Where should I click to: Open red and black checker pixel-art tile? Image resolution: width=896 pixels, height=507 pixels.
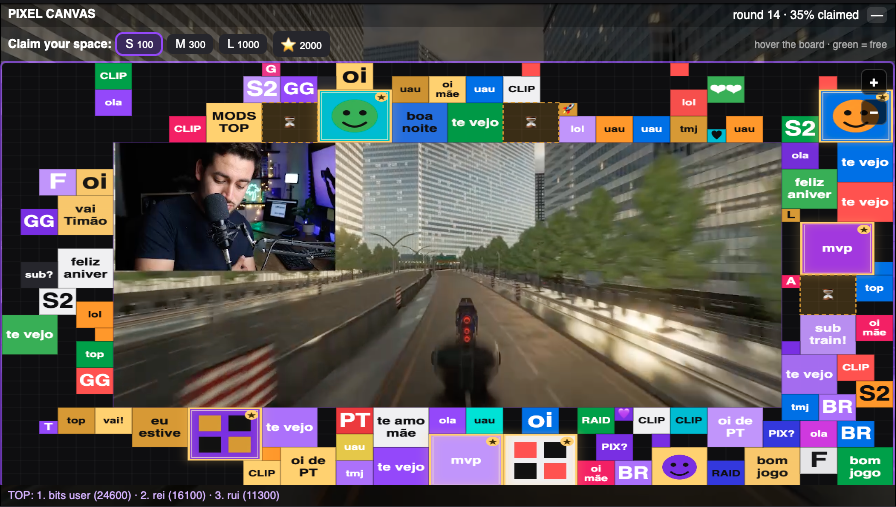[x=540, y=460]
